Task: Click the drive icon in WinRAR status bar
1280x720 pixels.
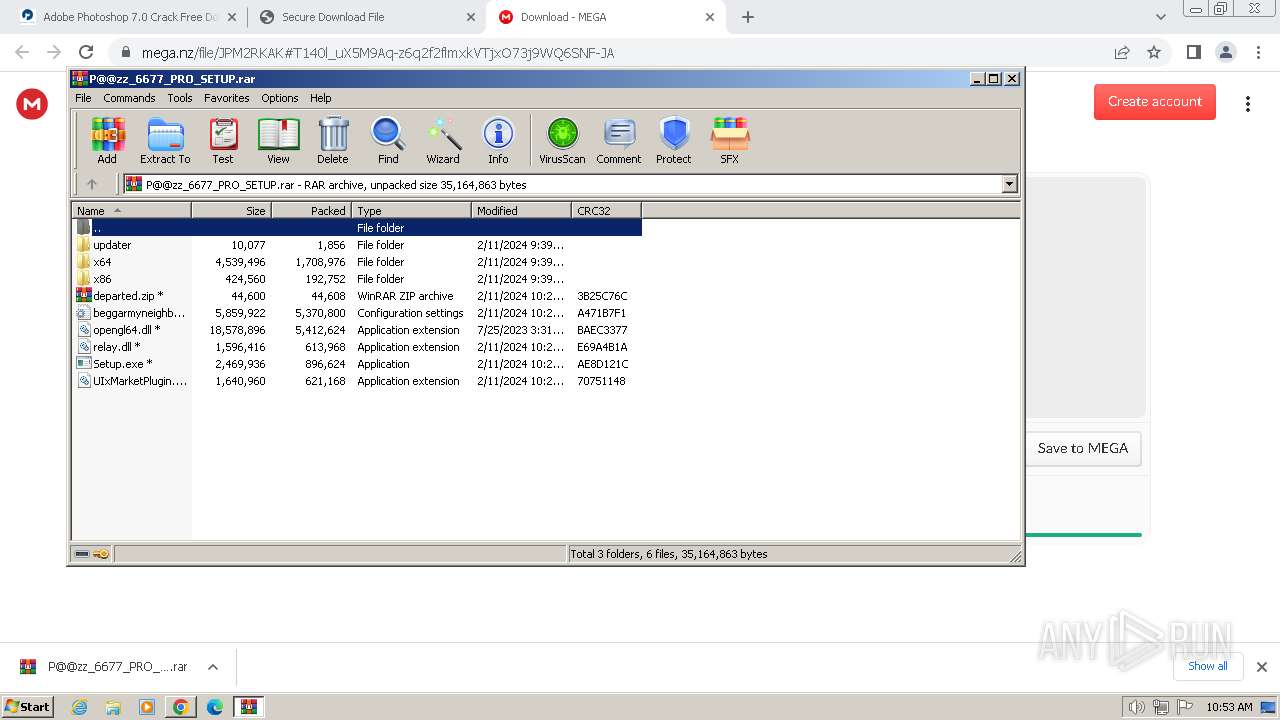Action: pyautogui.click(x=82, y=554)
